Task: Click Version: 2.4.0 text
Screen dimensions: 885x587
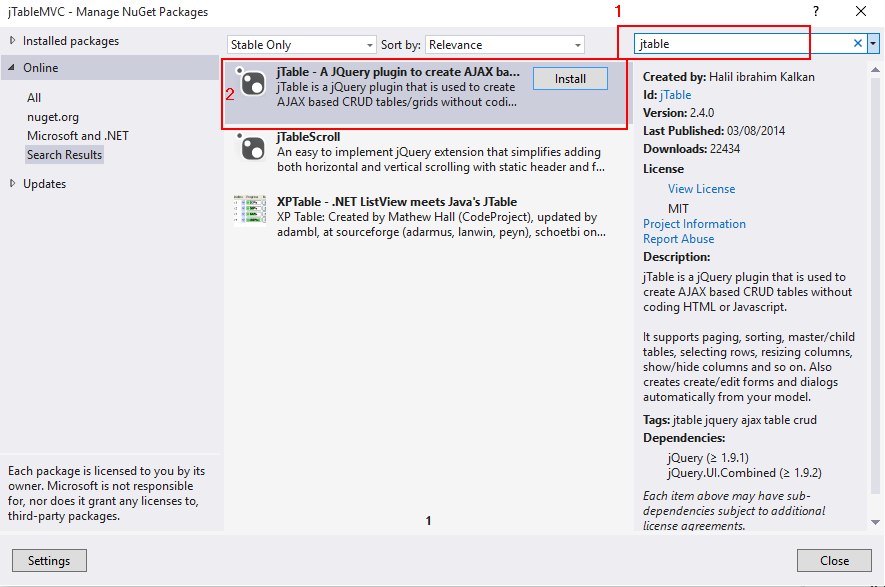Action: click(678, 113)
